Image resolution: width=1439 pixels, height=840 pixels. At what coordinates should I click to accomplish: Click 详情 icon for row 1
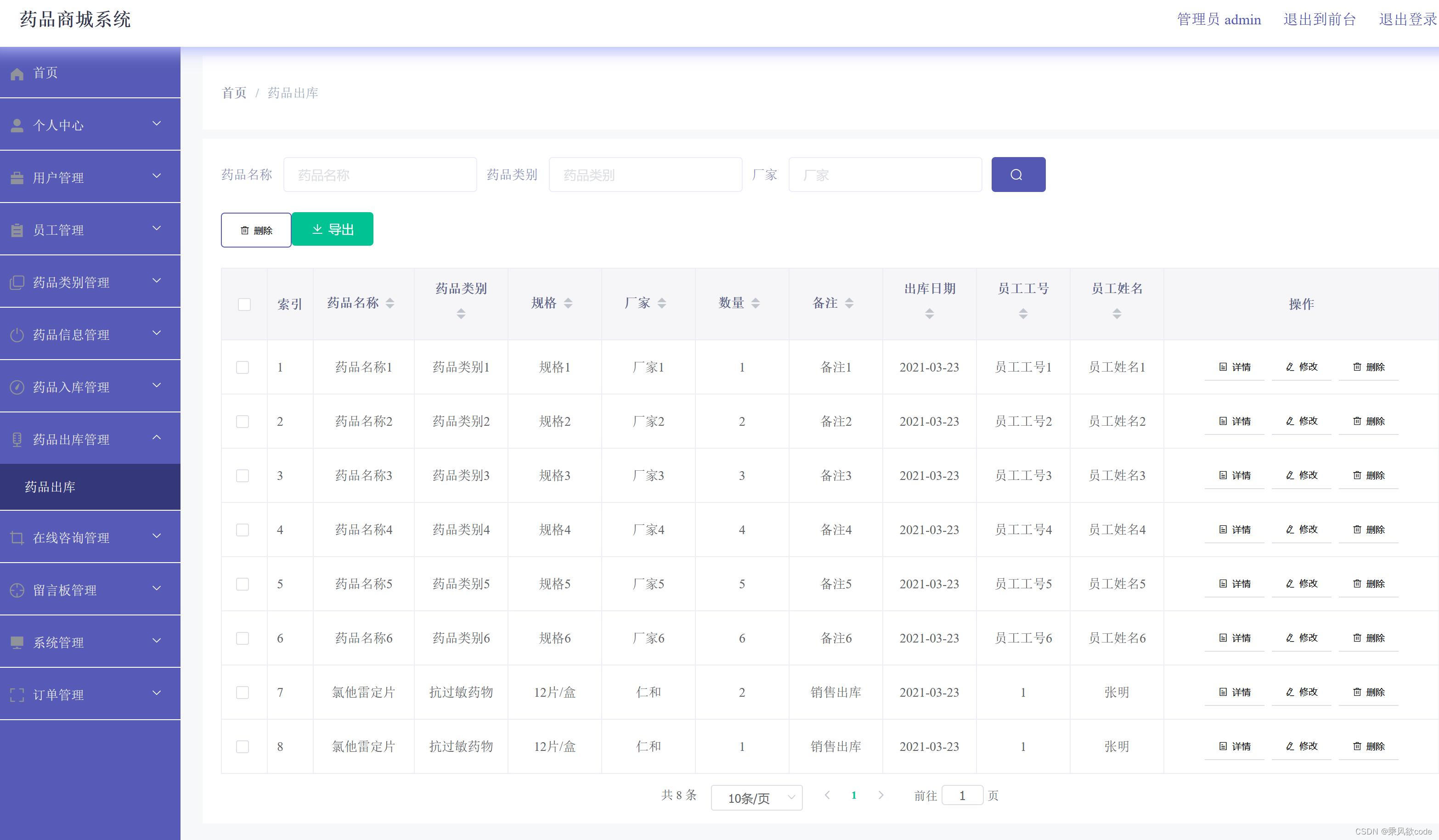[x=1223, y=367]
